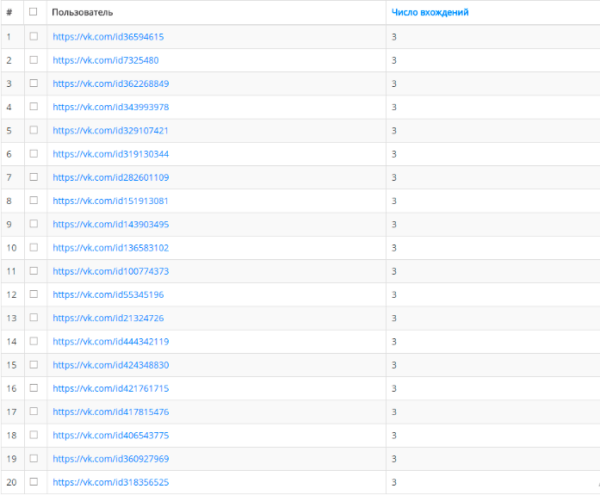Open vk.com/id318356525 profile link
The height and width of the screenshot is (495, 600).
[111, 482]
